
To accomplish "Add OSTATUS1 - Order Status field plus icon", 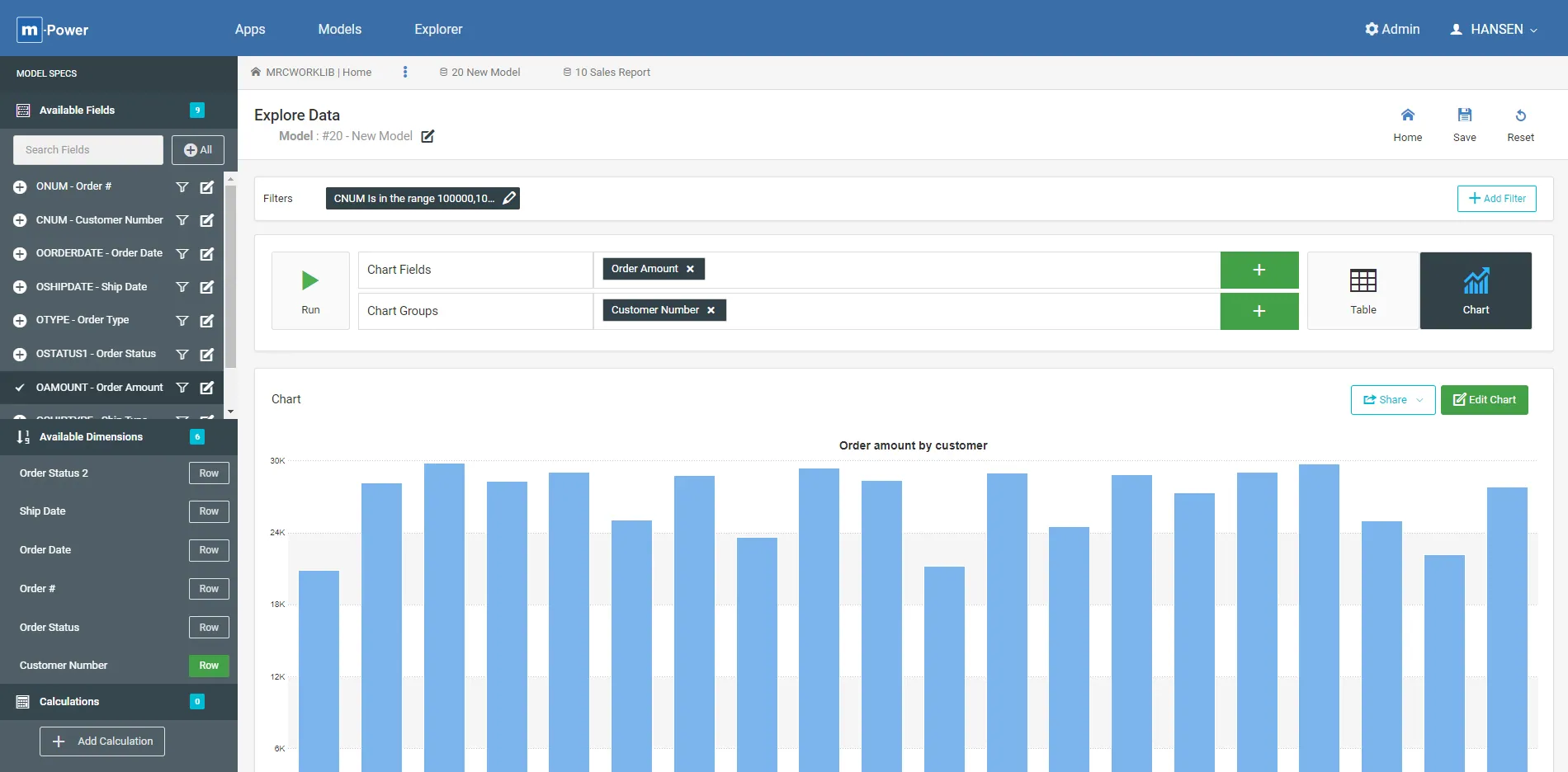I will coord(20,355).
